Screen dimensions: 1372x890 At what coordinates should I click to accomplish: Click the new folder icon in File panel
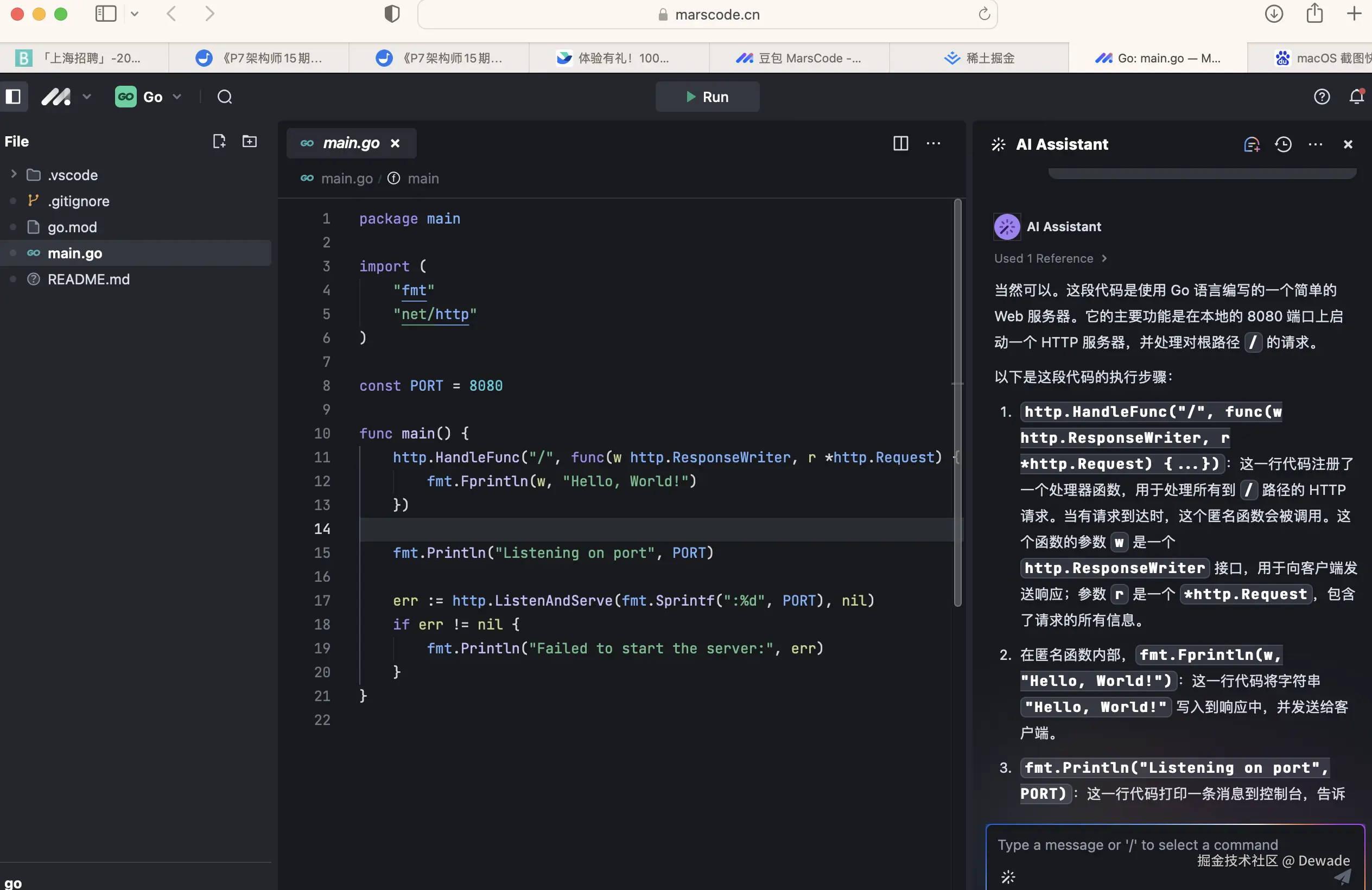(250, 141)
